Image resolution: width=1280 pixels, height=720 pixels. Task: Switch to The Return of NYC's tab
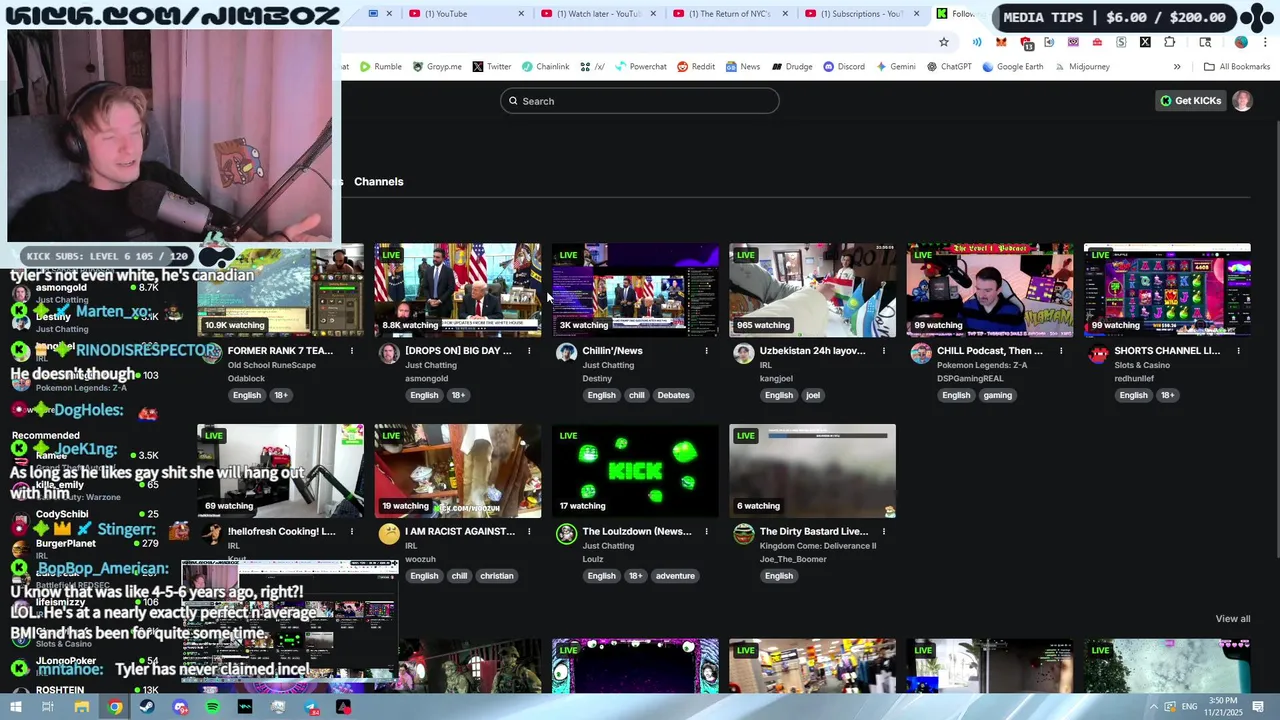(730, 14)
